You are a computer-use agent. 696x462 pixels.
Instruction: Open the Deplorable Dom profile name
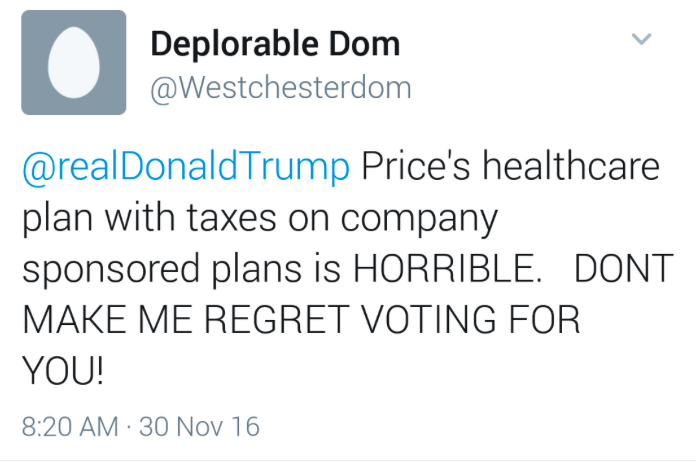[x=275, y=44]
